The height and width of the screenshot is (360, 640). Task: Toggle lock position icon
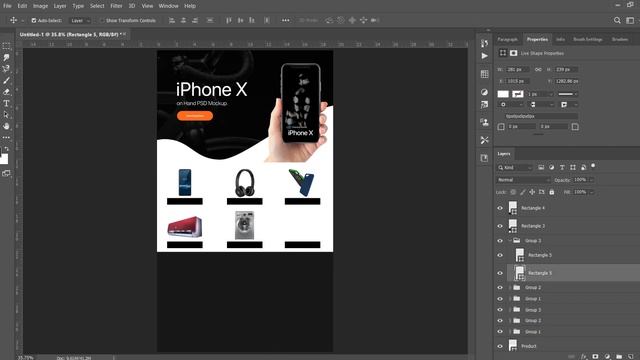(532, 192)
